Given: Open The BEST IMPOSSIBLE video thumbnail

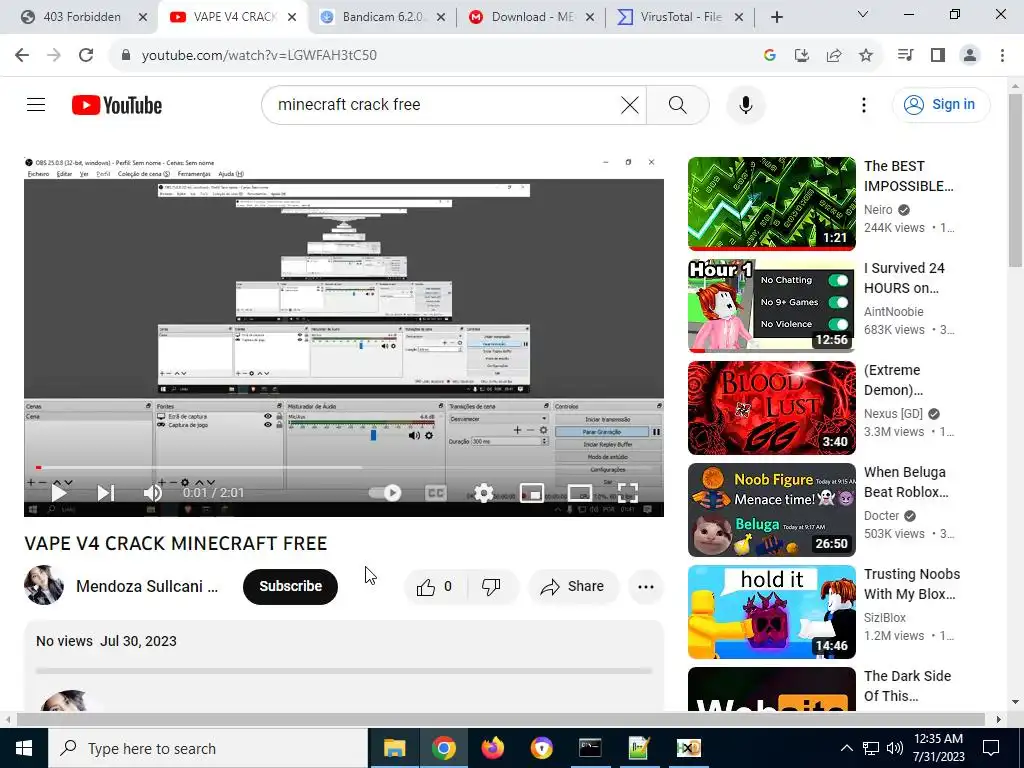Looking at the screenshot, I should pos(771,204).
